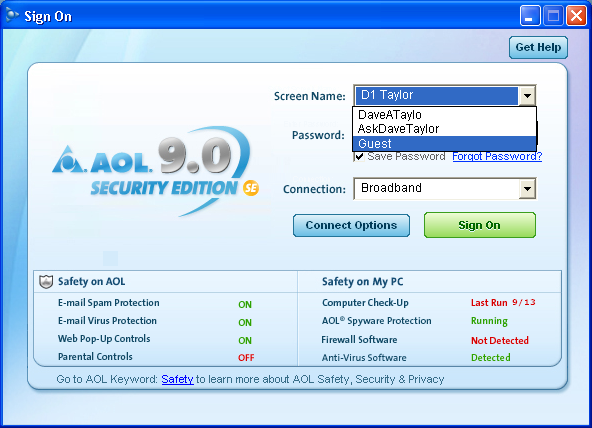Click Detected next to Anti-Virus Software
The image size is (592, 428).
pyautogui.click(x=490, y=357)
